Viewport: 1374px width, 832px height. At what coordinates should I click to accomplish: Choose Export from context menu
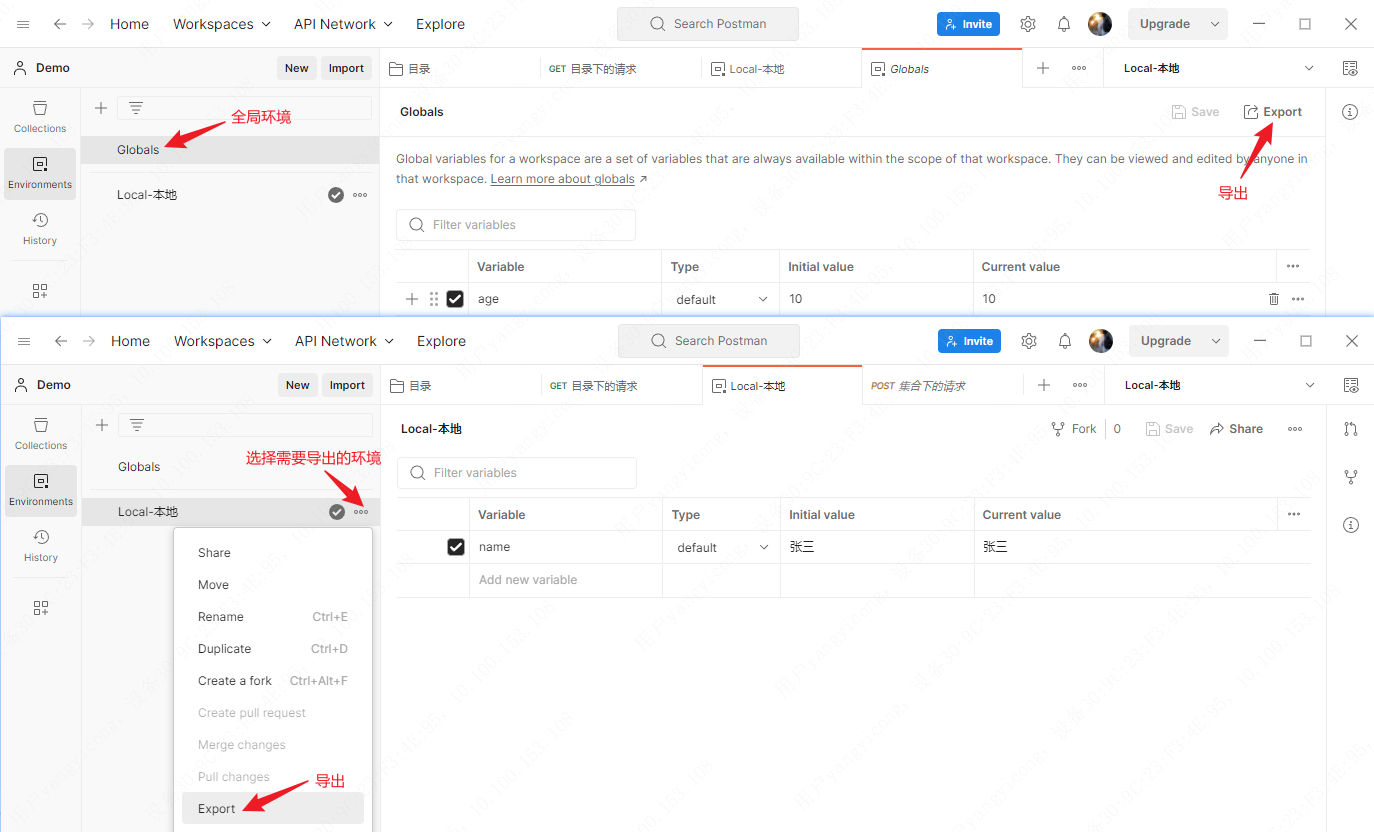[x=273, y=809]
